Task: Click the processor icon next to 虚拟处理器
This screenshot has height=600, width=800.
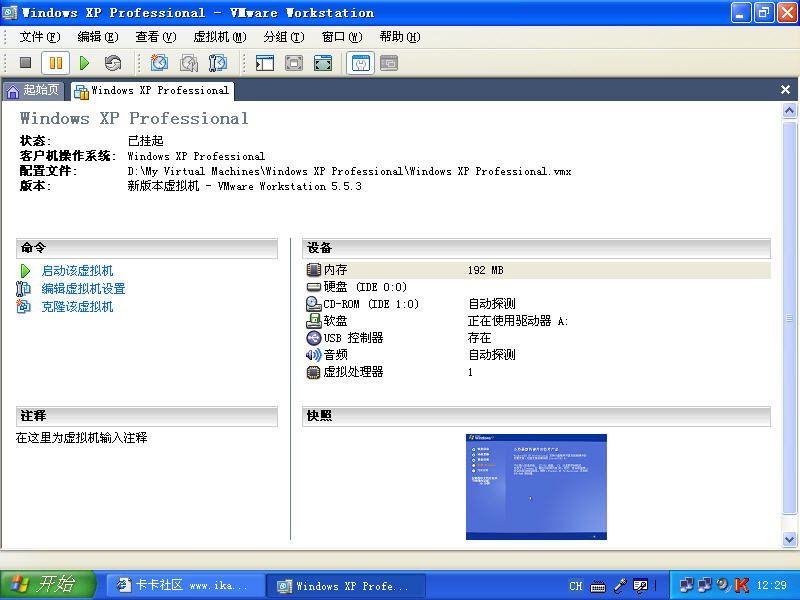Action: tap(313, 372)
